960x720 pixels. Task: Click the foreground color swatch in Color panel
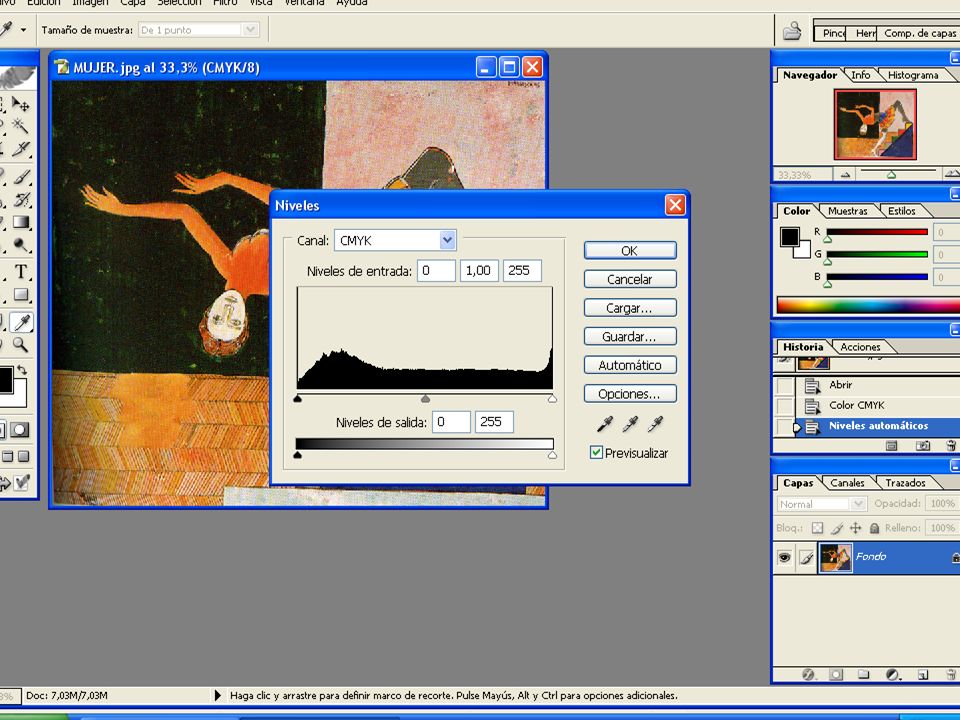[x=789, y=237]
